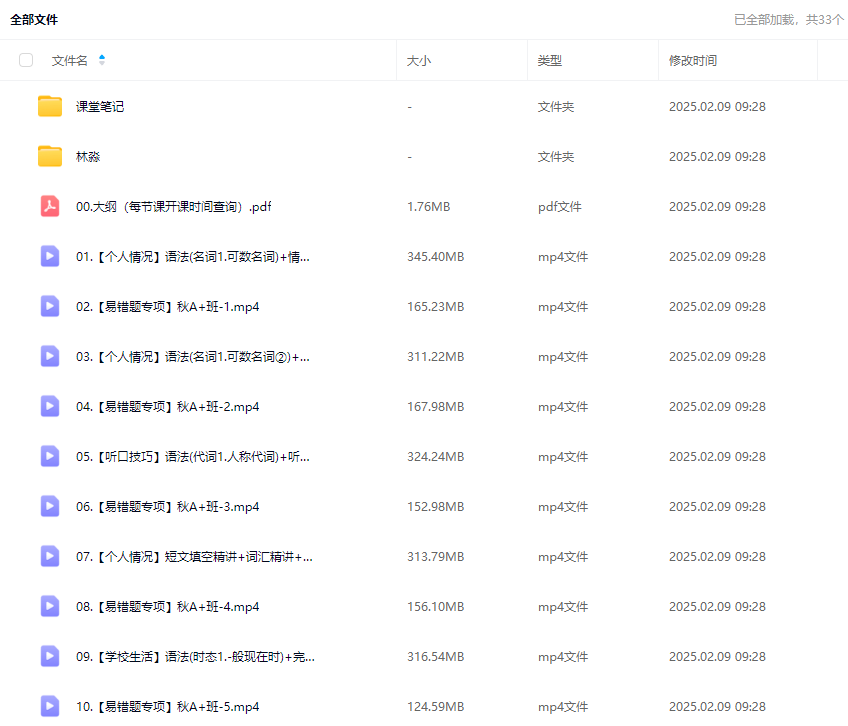Image resolution: width=848 pixels, height=726 pixels.
Task: Click the 类型 column header
Action: (x=549, y=60)
